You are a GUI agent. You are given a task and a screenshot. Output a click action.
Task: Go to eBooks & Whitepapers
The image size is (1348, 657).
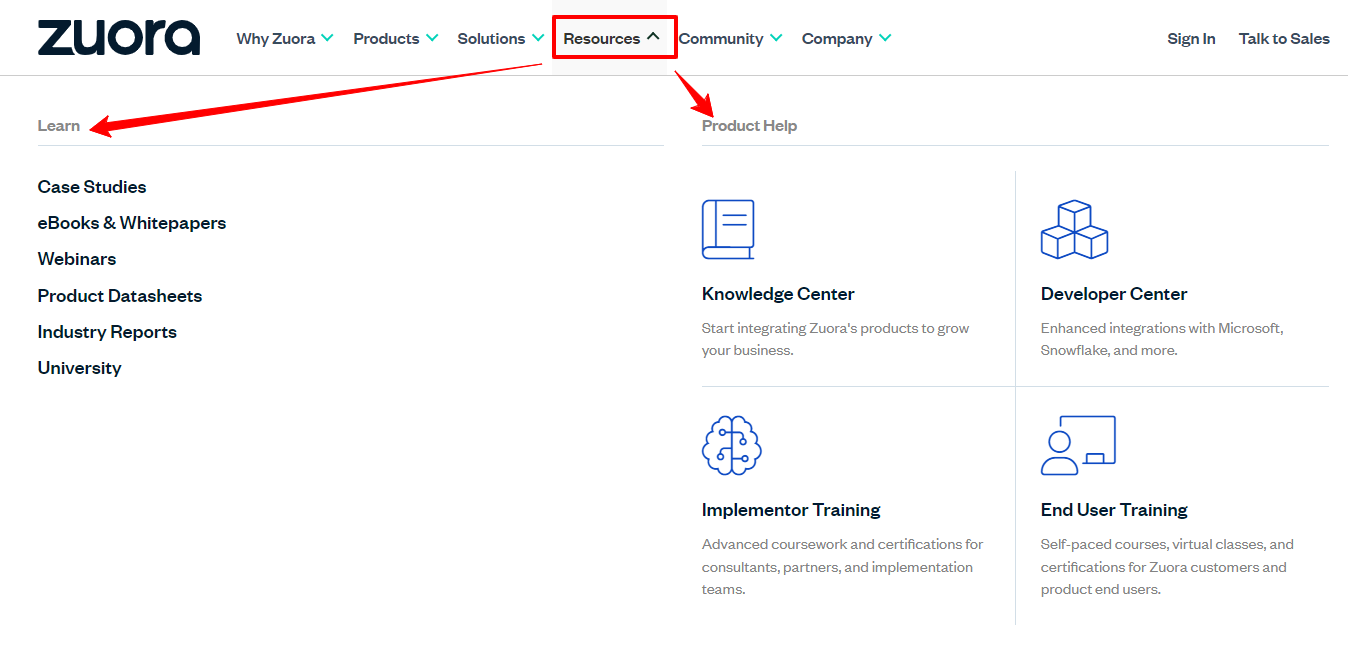132,223
